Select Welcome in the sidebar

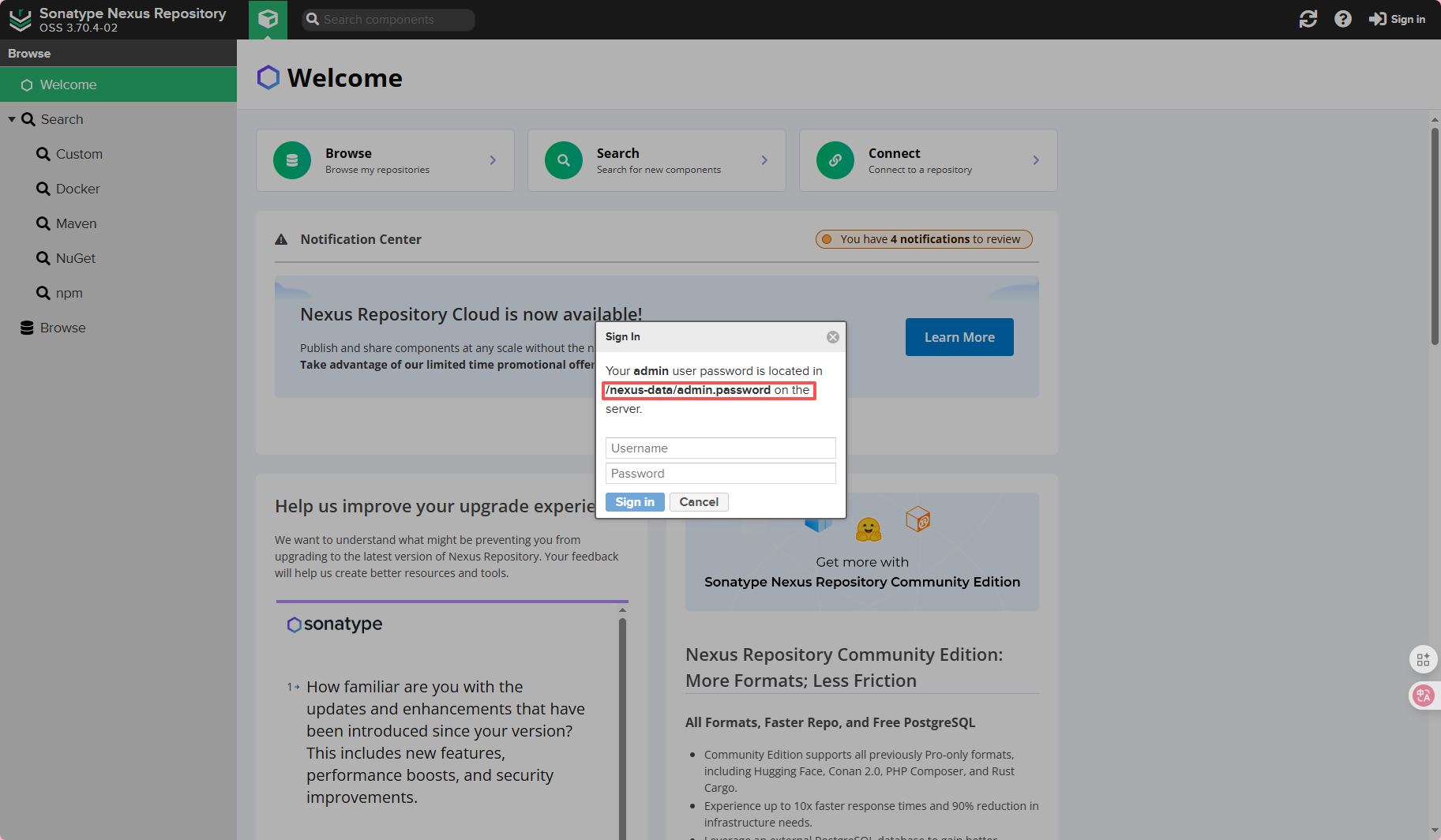pyautogui.click(x=69, y=84)
